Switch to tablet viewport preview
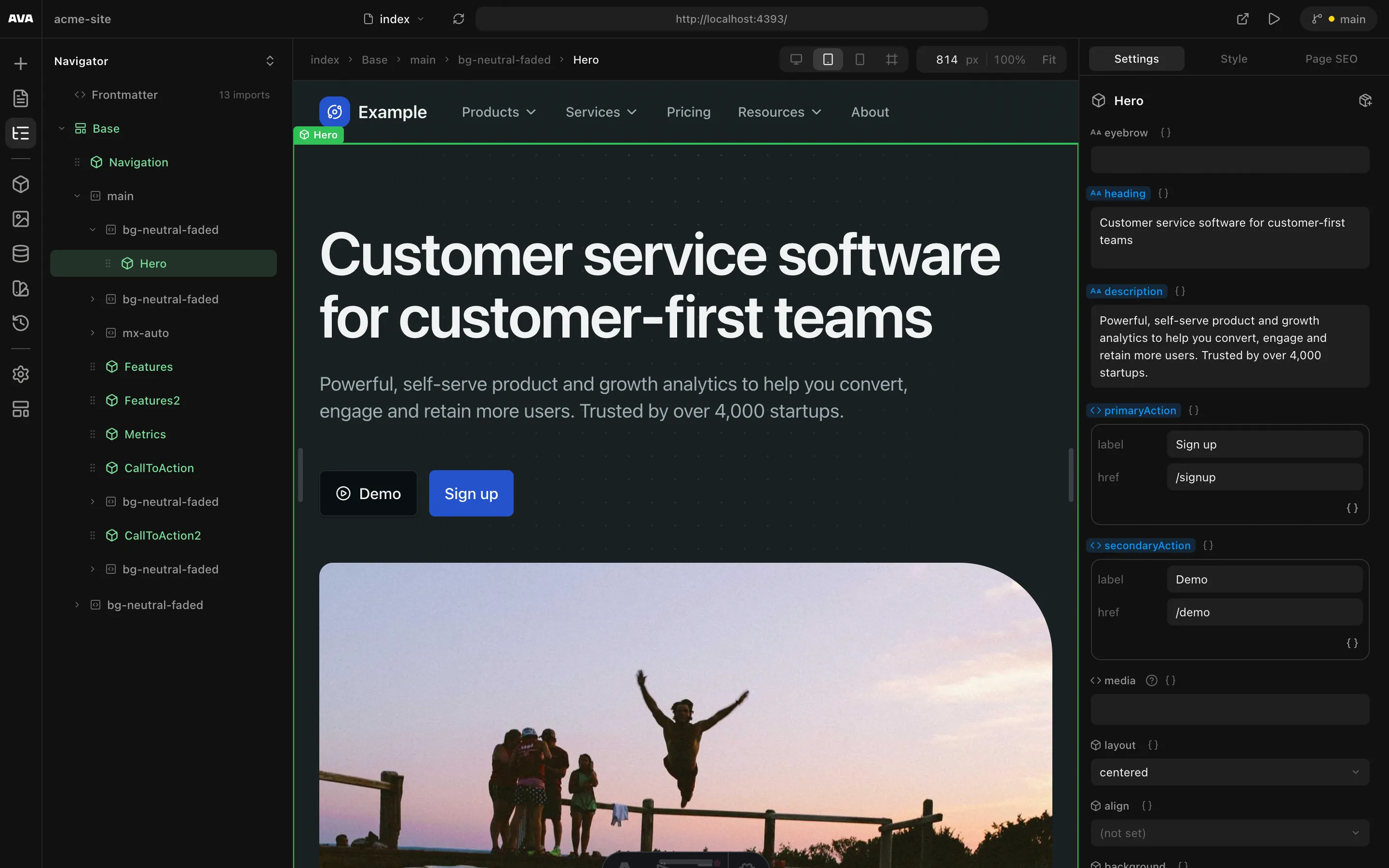Image resolution: width=1389 pixels, height=868 pixels. 828,59
